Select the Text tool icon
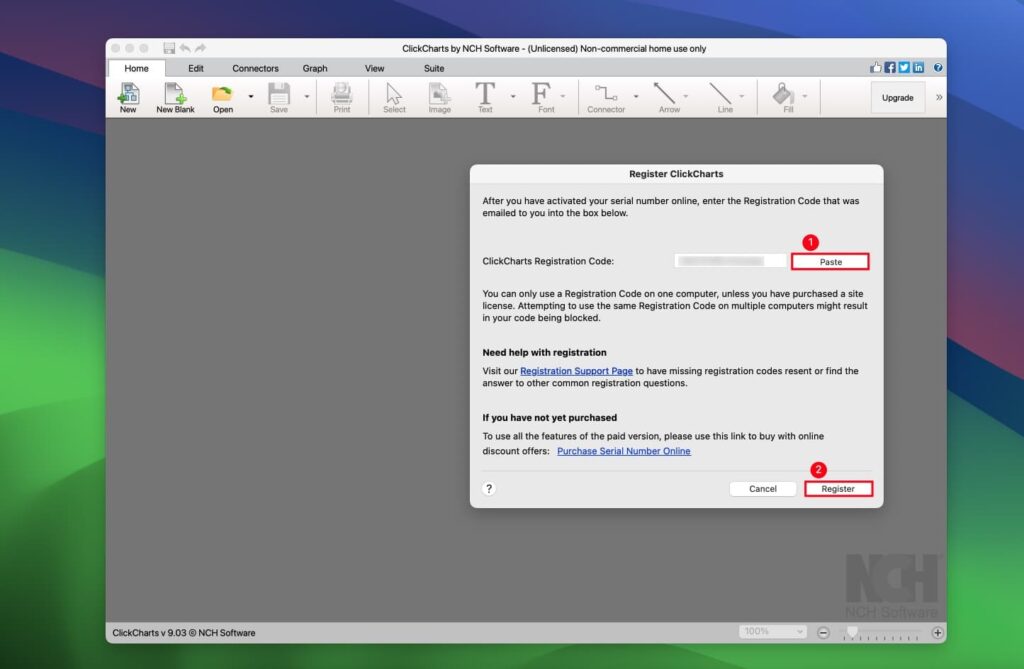 click(485, 95)
